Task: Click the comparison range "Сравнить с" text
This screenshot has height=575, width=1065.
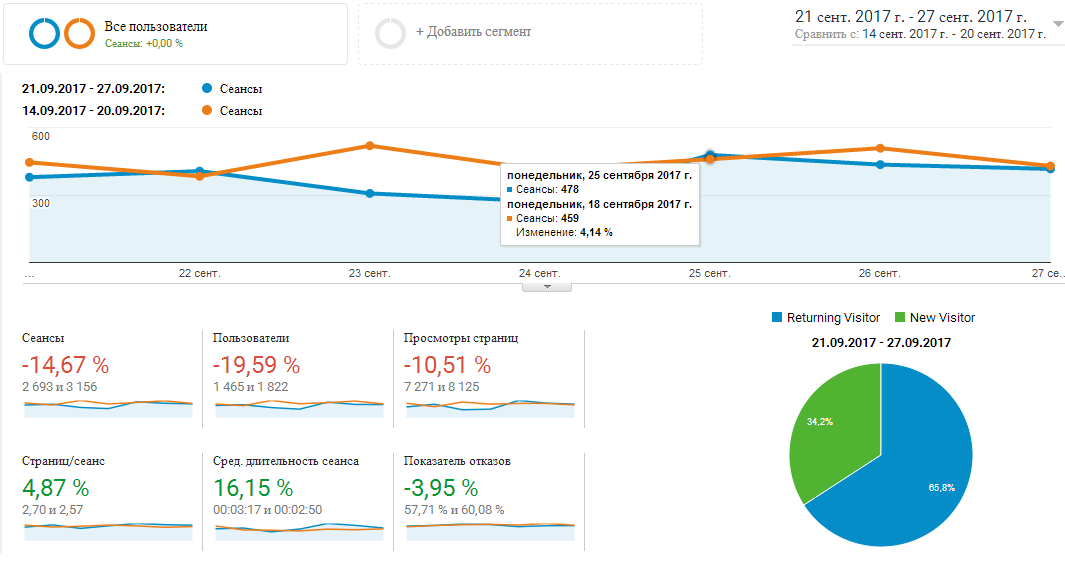Action: coord(920,34)
